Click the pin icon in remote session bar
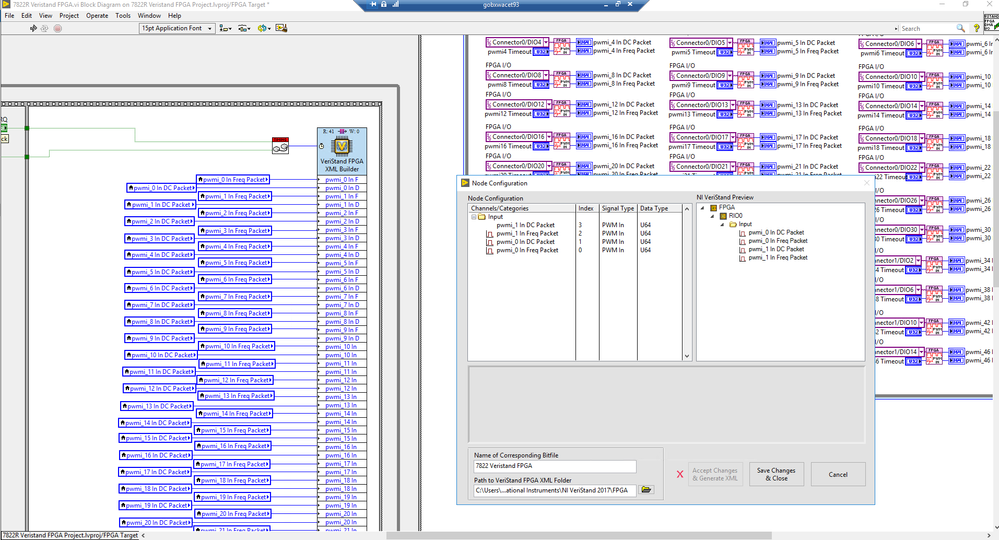 point(374,4)
